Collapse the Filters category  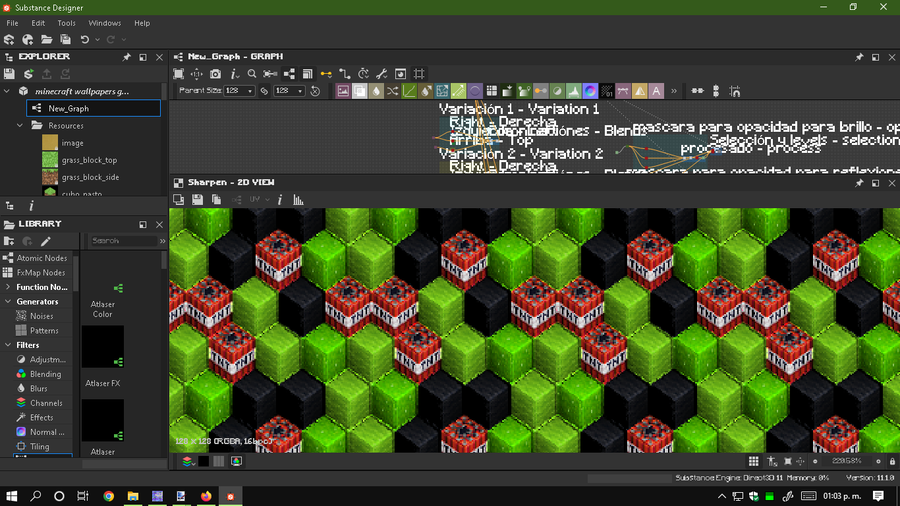tap(7, 345)
